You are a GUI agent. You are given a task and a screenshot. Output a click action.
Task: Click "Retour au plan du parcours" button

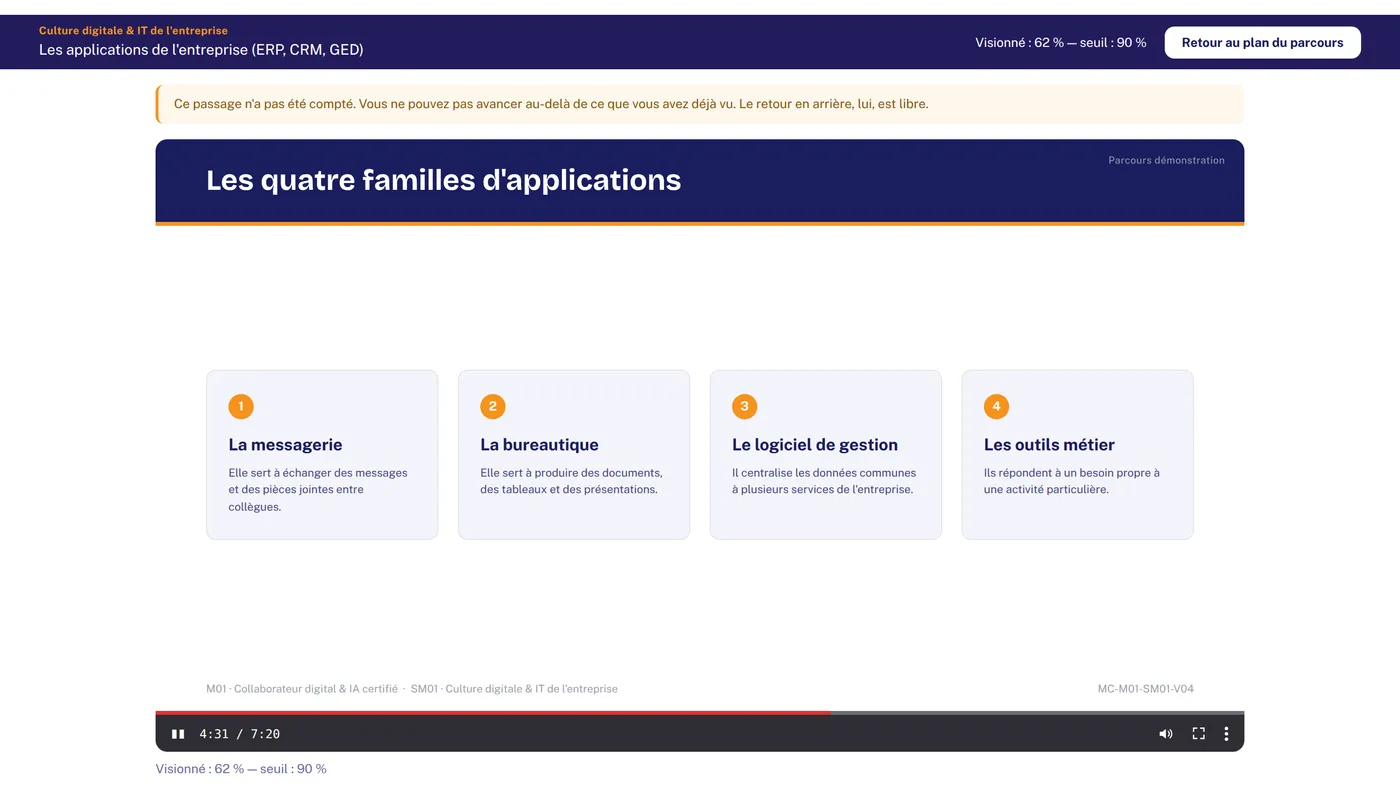coord(1262,43)
